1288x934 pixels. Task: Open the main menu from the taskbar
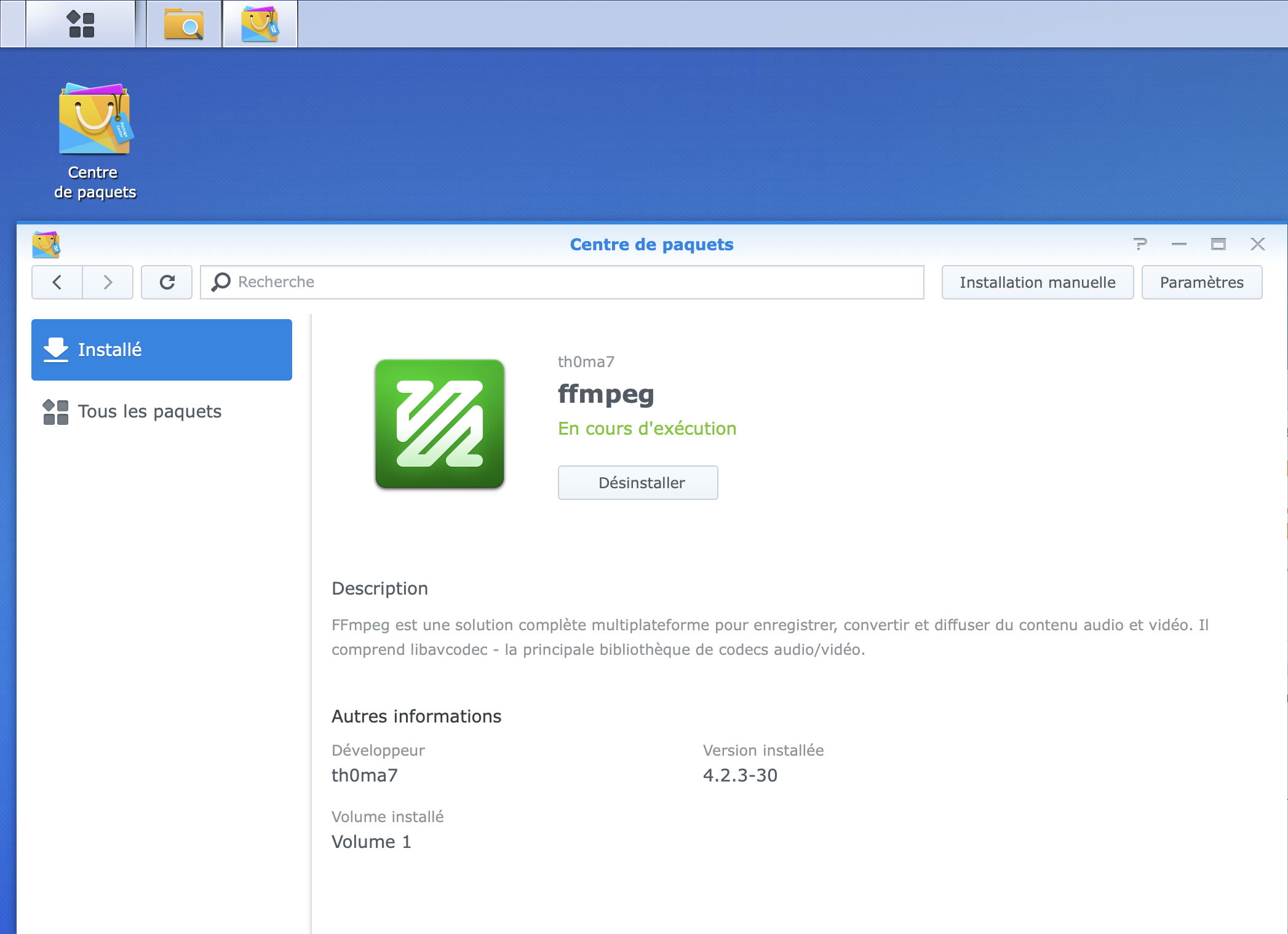[x=82, y=24]
